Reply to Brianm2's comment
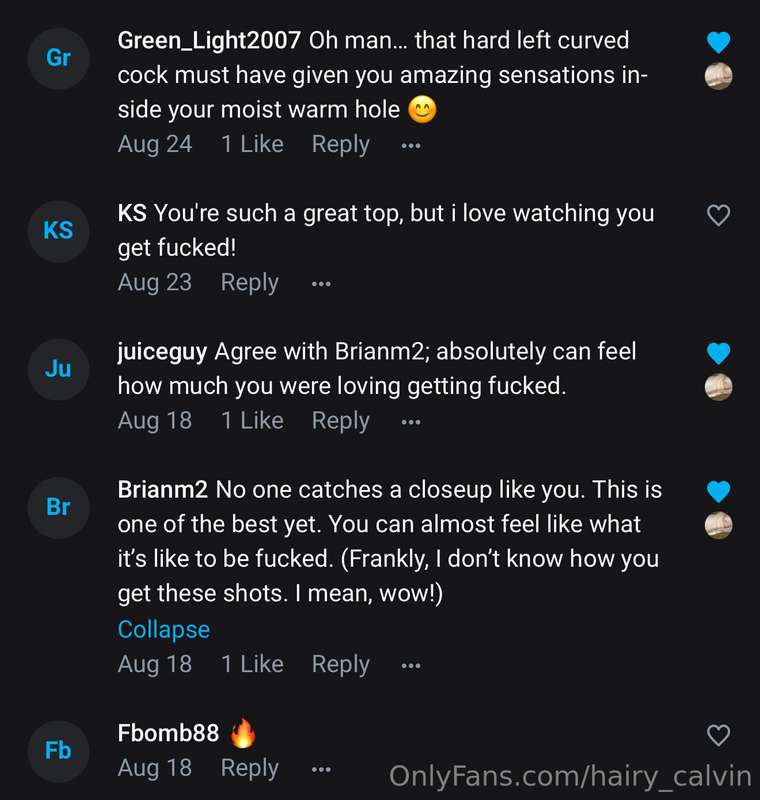 [x=341, y=665]
